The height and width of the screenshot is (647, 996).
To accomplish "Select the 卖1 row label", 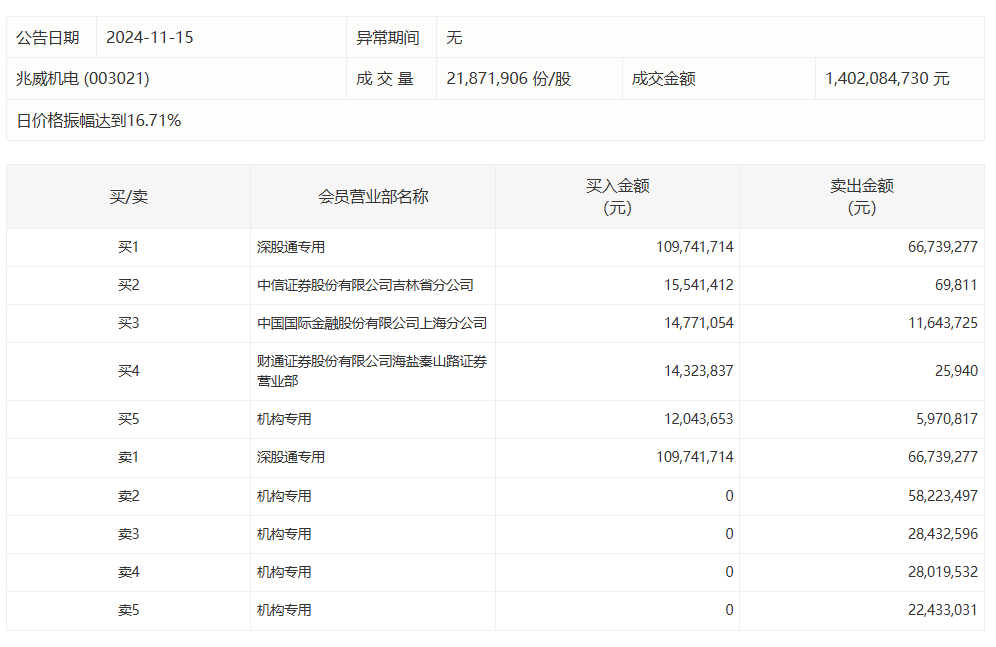I will pyautogui.click(x=128, y=457).
